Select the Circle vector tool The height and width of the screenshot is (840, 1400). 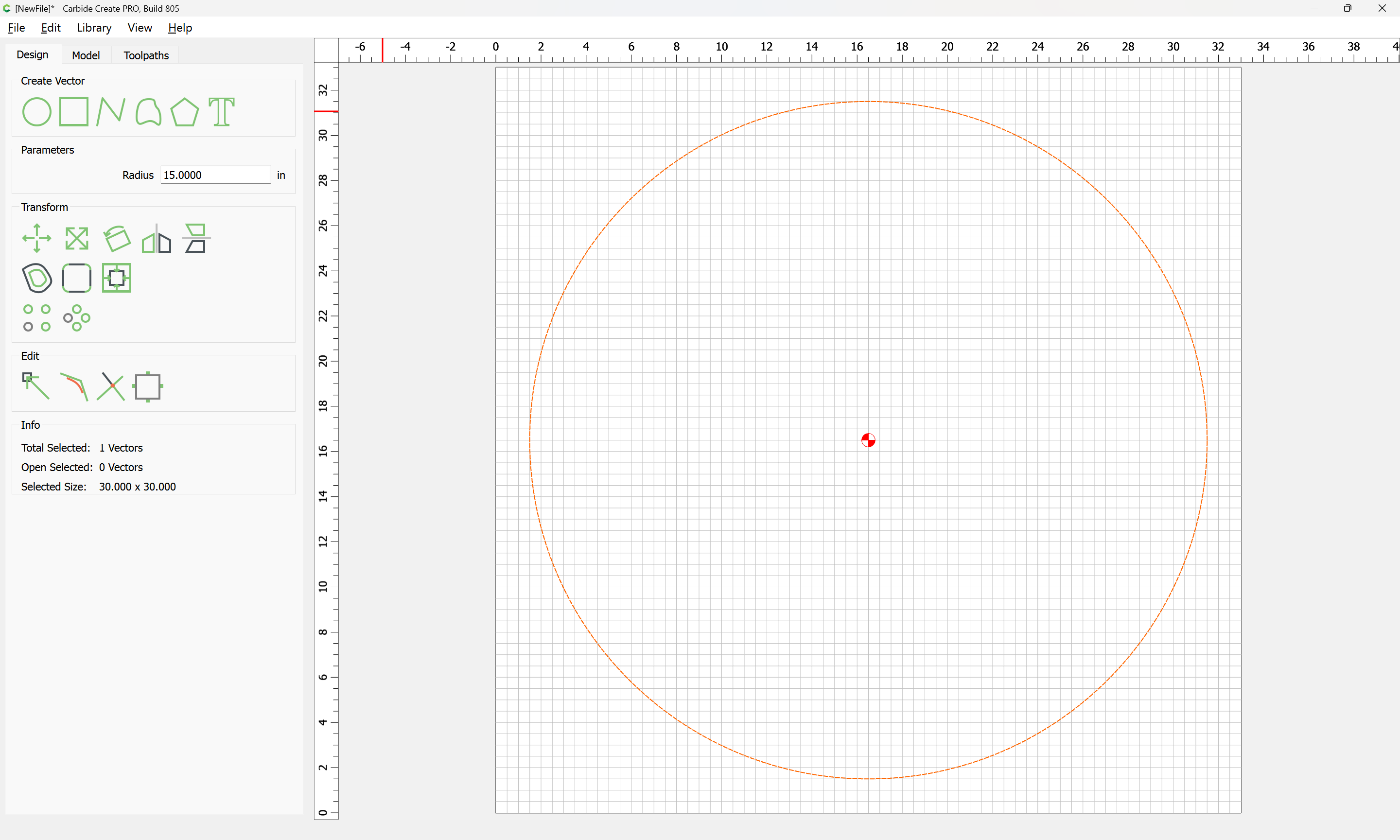[37, 111]
